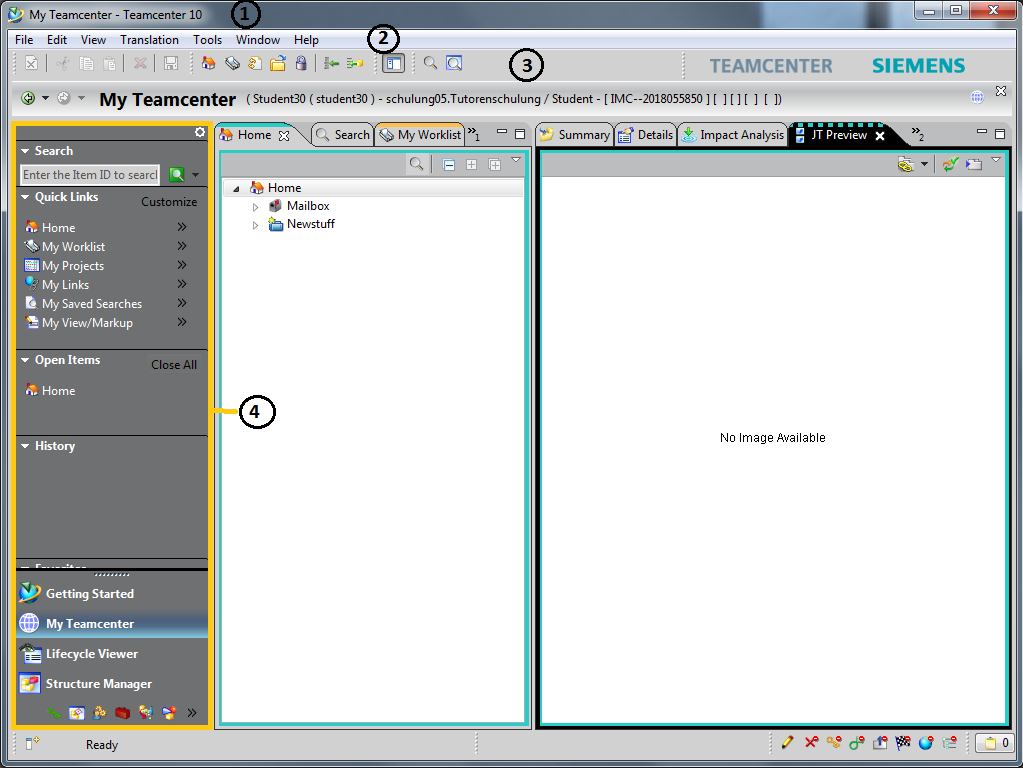Open My Links quick link
This screenshot has height=768, width=1023.
coord(65,284)
